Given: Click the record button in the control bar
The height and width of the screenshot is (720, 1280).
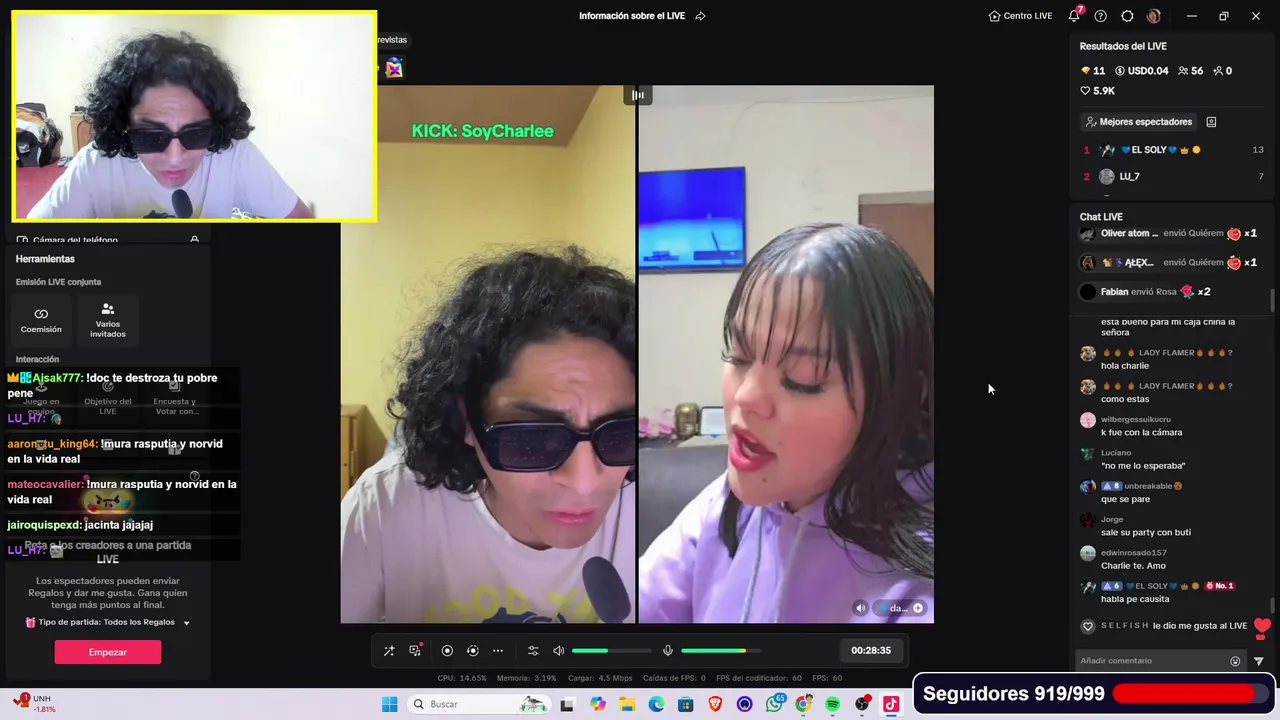Looking at the screenshot, I should click(x=447, y=651).
